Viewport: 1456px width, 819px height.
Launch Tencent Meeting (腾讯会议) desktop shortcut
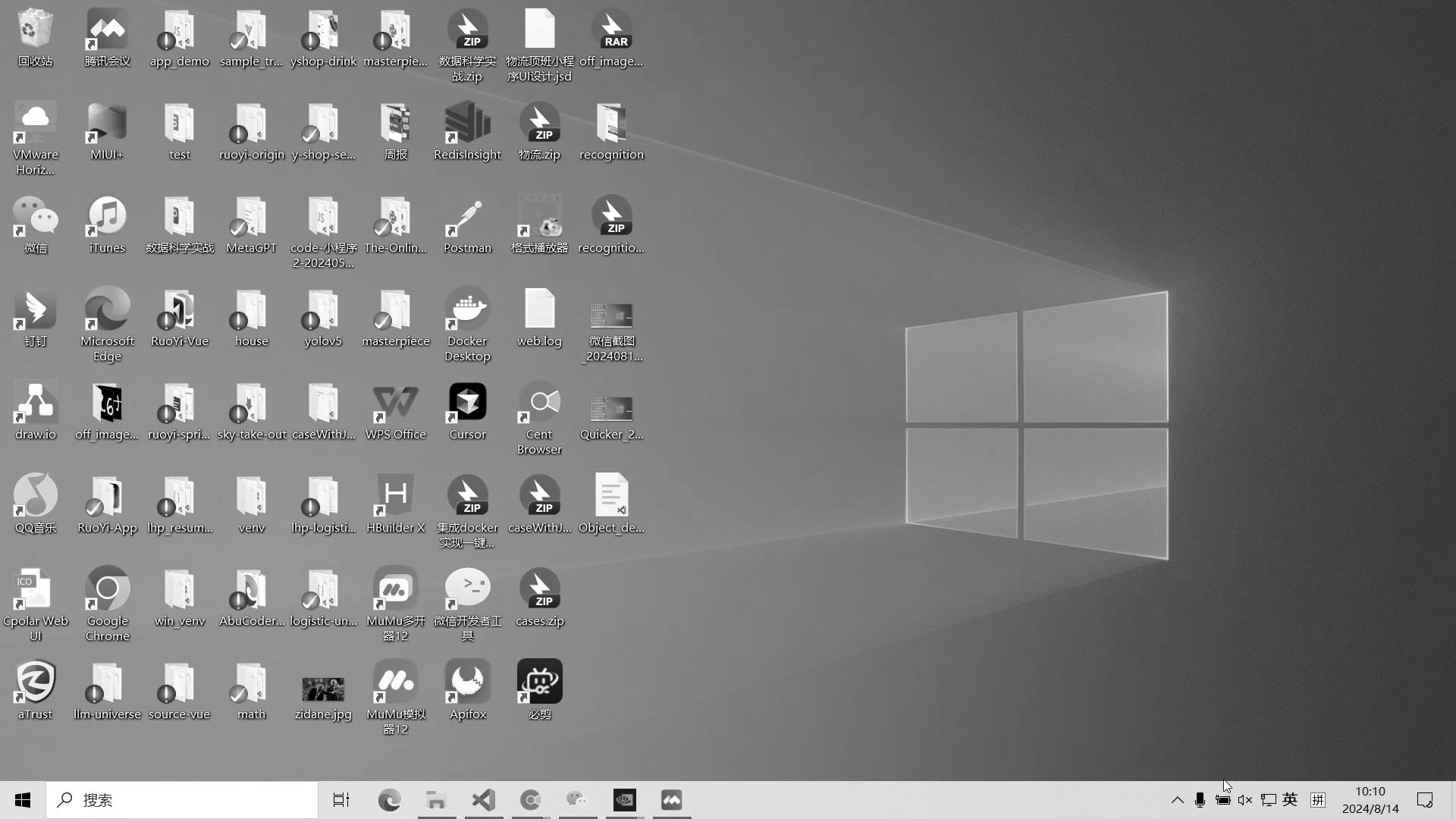click(107, 38)
